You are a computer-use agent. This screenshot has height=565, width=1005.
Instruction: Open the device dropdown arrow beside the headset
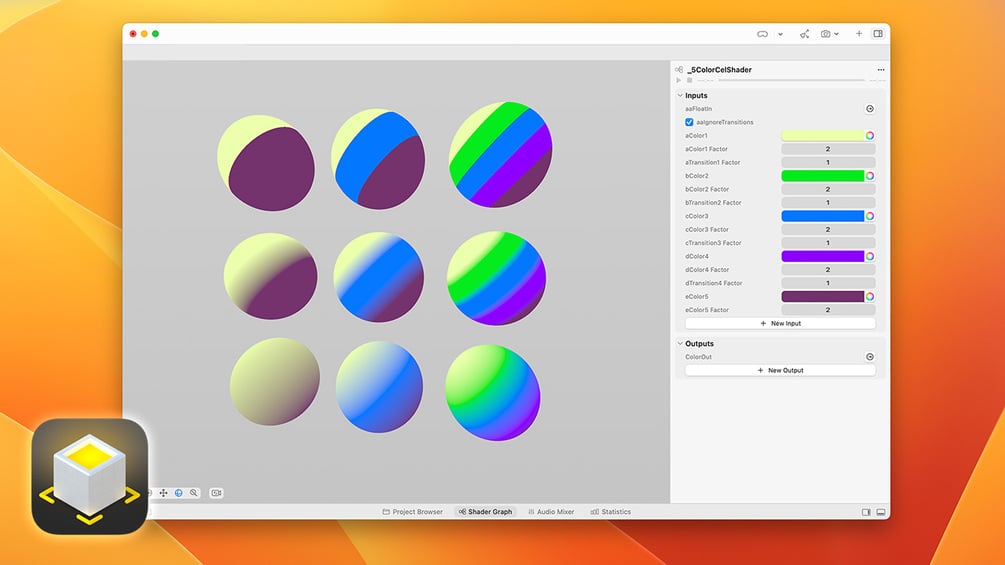(x=780, y=35)
